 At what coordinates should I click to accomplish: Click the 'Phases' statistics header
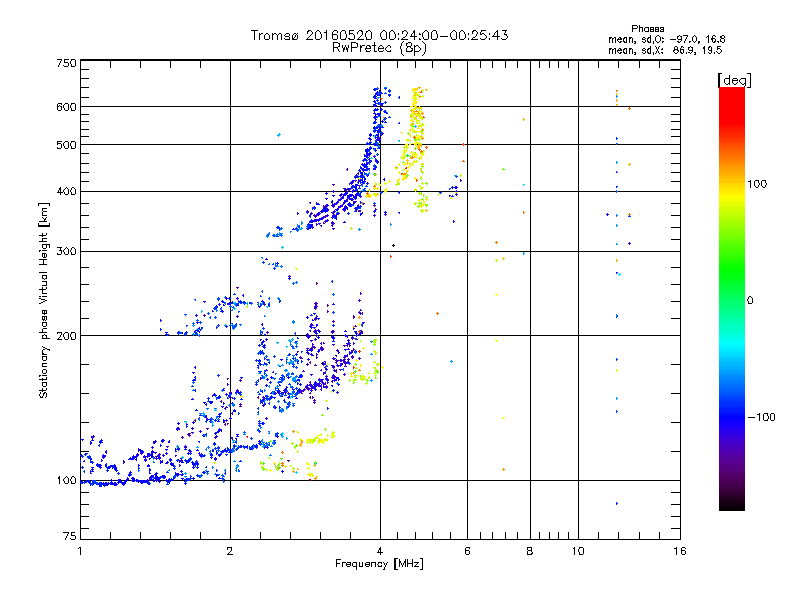(x=647, y=29)
